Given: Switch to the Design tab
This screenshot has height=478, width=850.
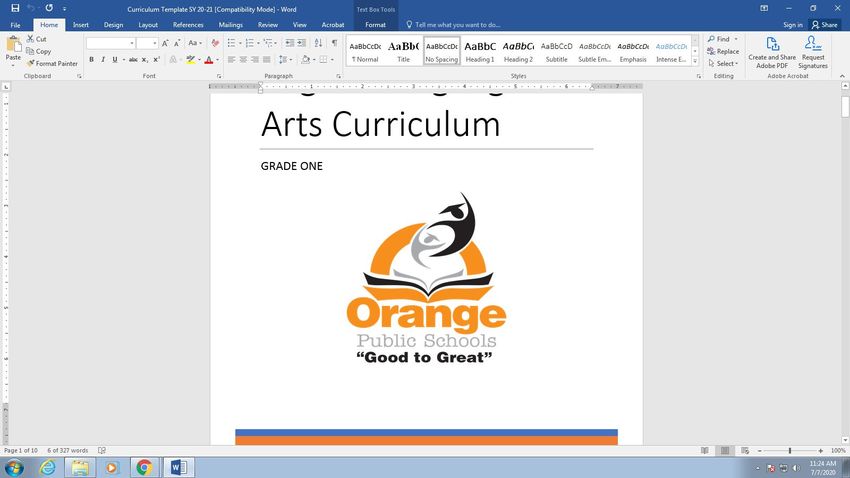Looking at the screenshot, I should pyautogui.click(x=113, y=25).
